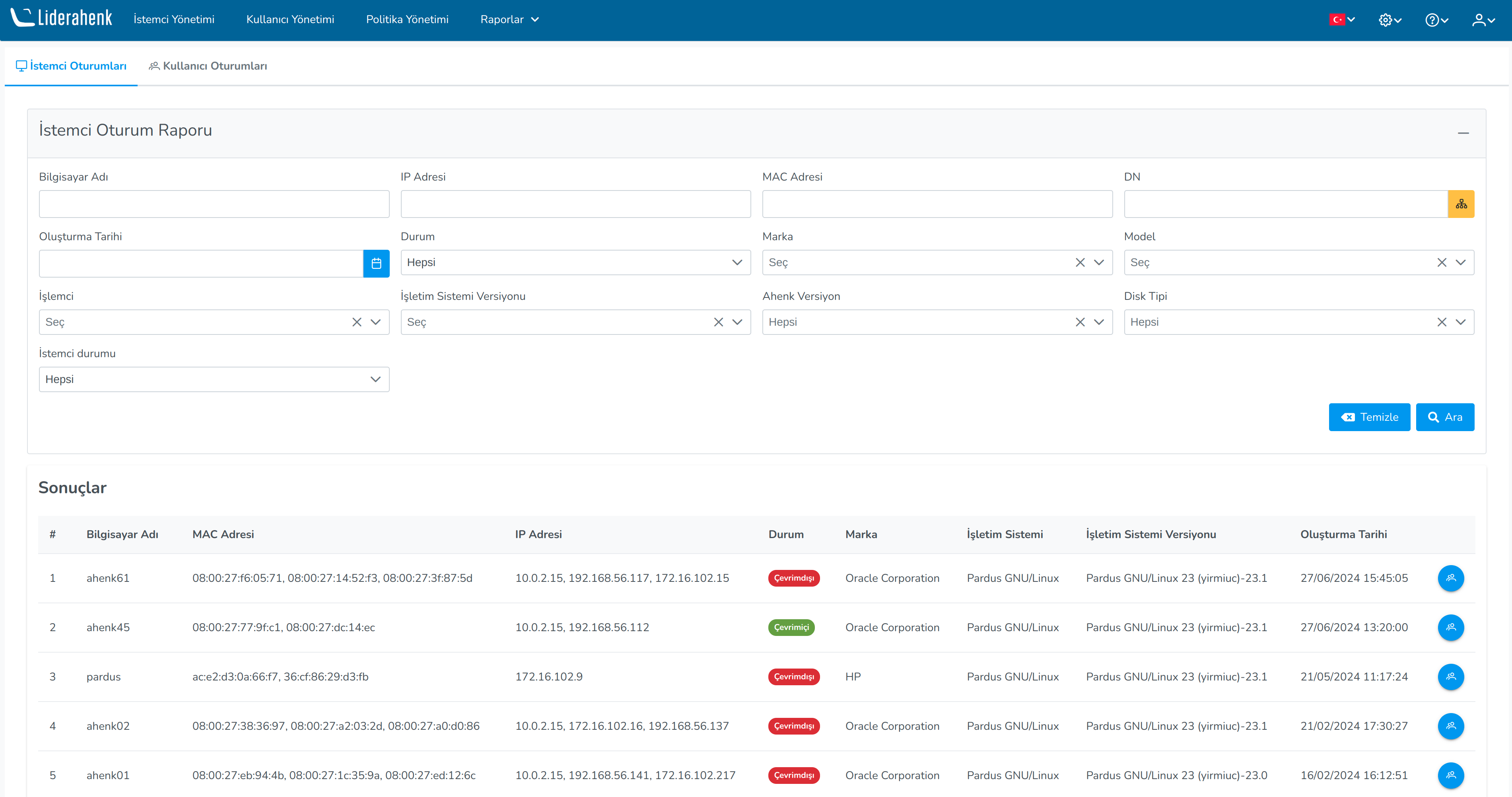This screenshot has width=1512, height=797.
Task: Open the settings gear menu
Action: tap(1390, 20)
